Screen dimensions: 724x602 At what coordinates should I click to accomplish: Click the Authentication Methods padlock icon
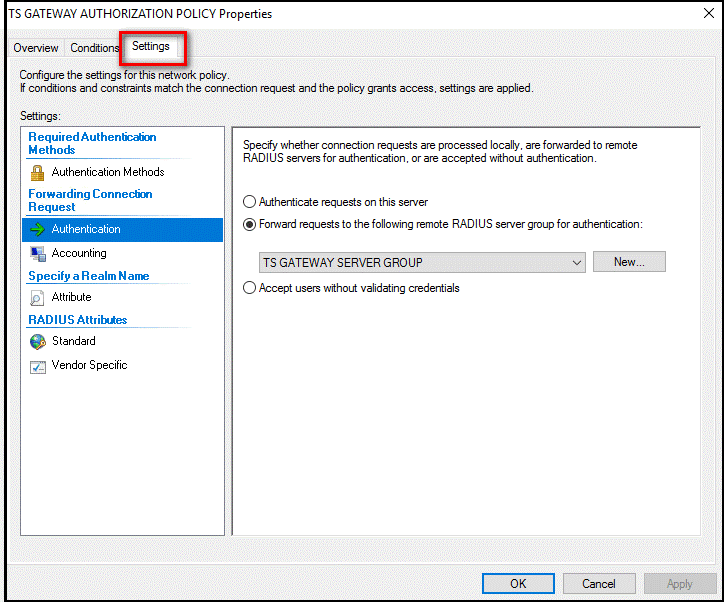37,173
